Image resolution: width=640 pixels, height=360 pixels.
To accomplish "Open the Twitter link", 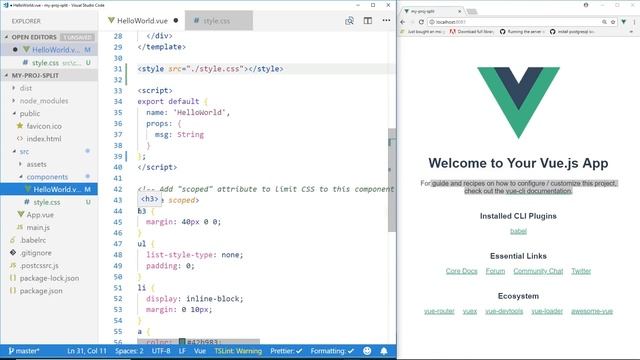I will coord(581,271).
